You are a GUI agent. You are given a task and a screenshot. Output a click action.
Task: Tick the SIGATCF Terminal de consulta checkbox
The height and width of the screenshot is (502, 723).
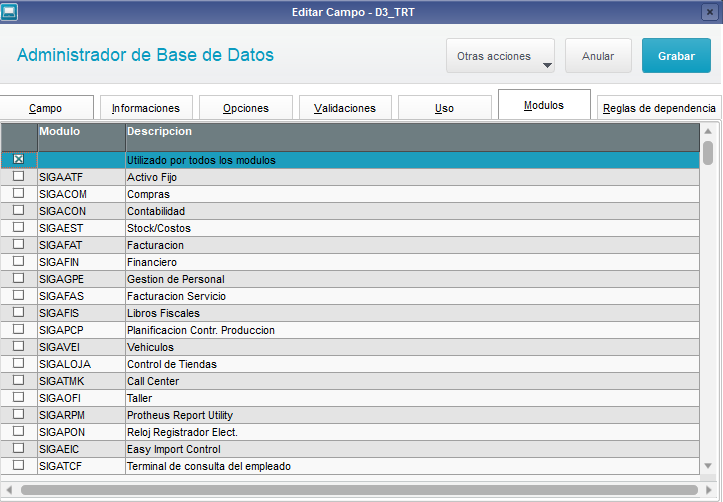[18, 465]
